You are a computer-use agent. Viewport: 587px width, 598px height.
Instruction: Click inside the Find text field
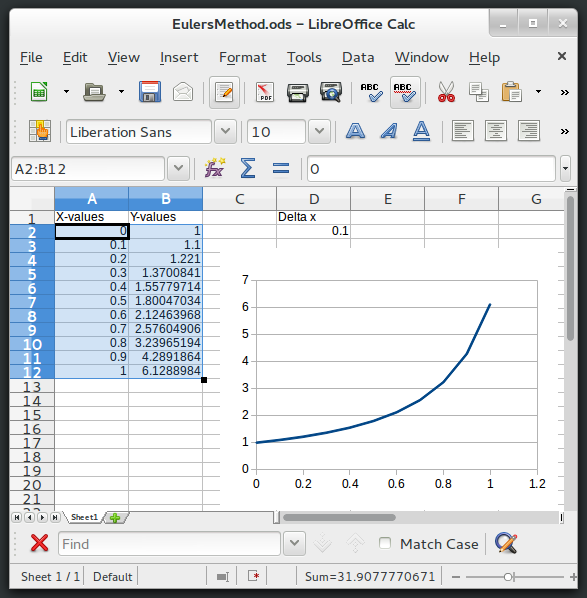tap(169, 544)
